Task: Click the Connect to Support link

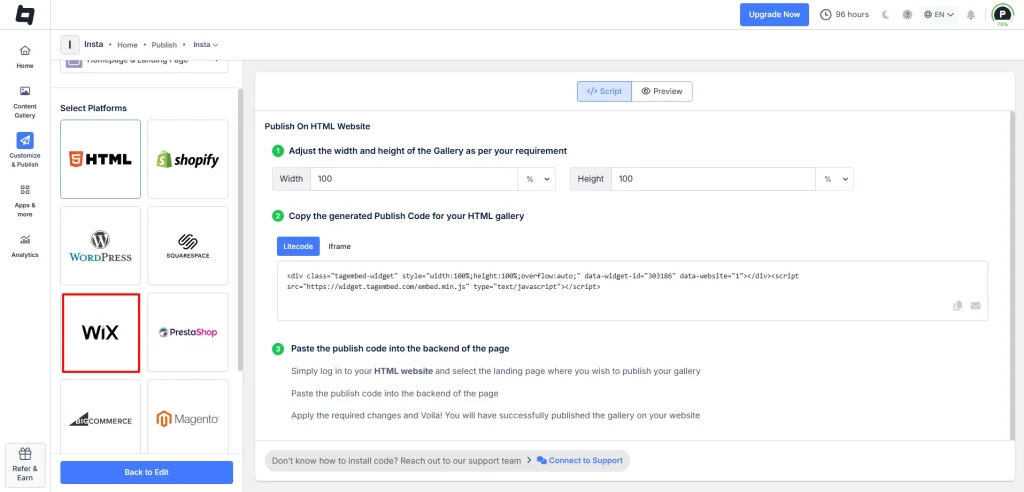Action: pos(579,461)
